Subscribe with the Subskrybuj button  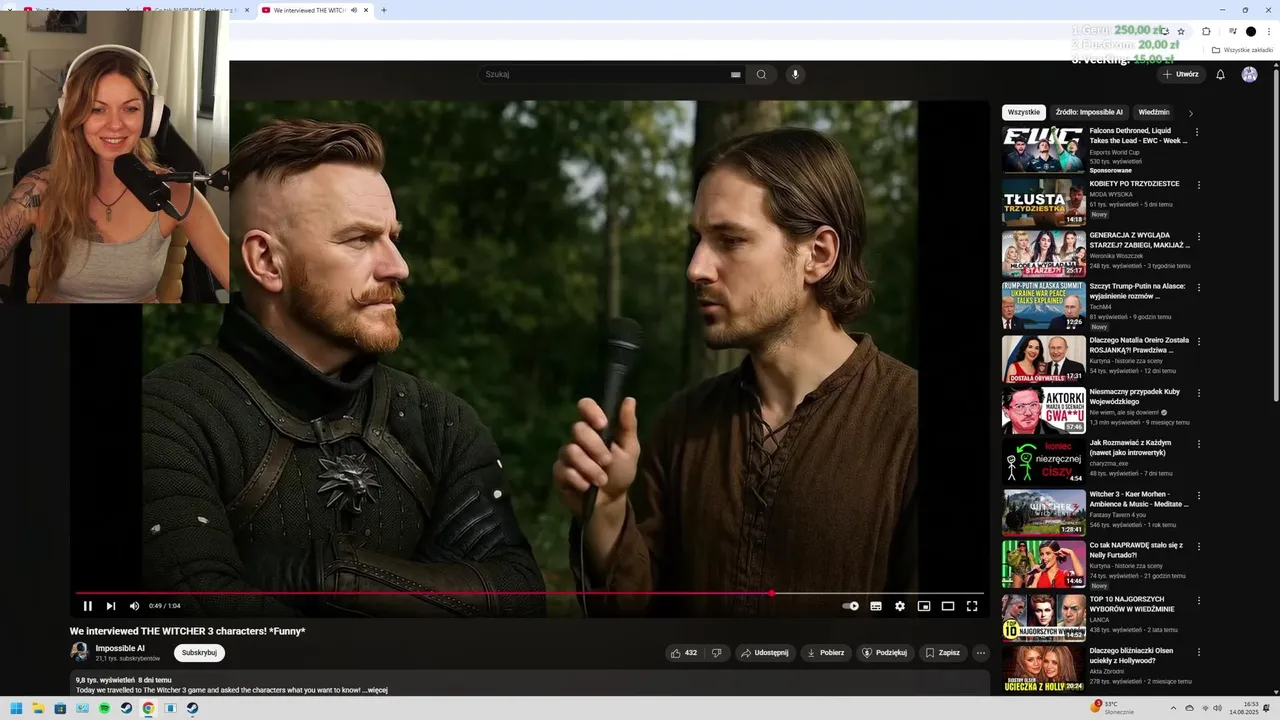click(x=199, y=653)
